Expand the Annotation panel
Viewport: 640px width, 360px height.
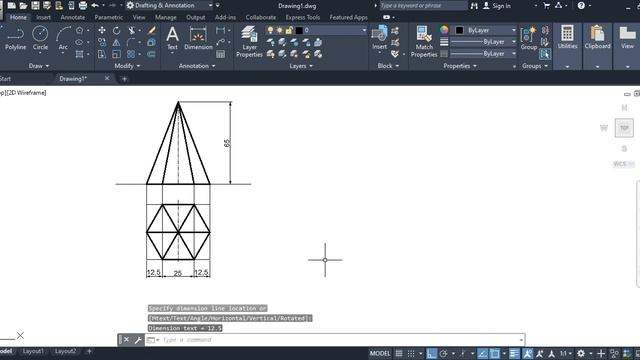[197, 66]
